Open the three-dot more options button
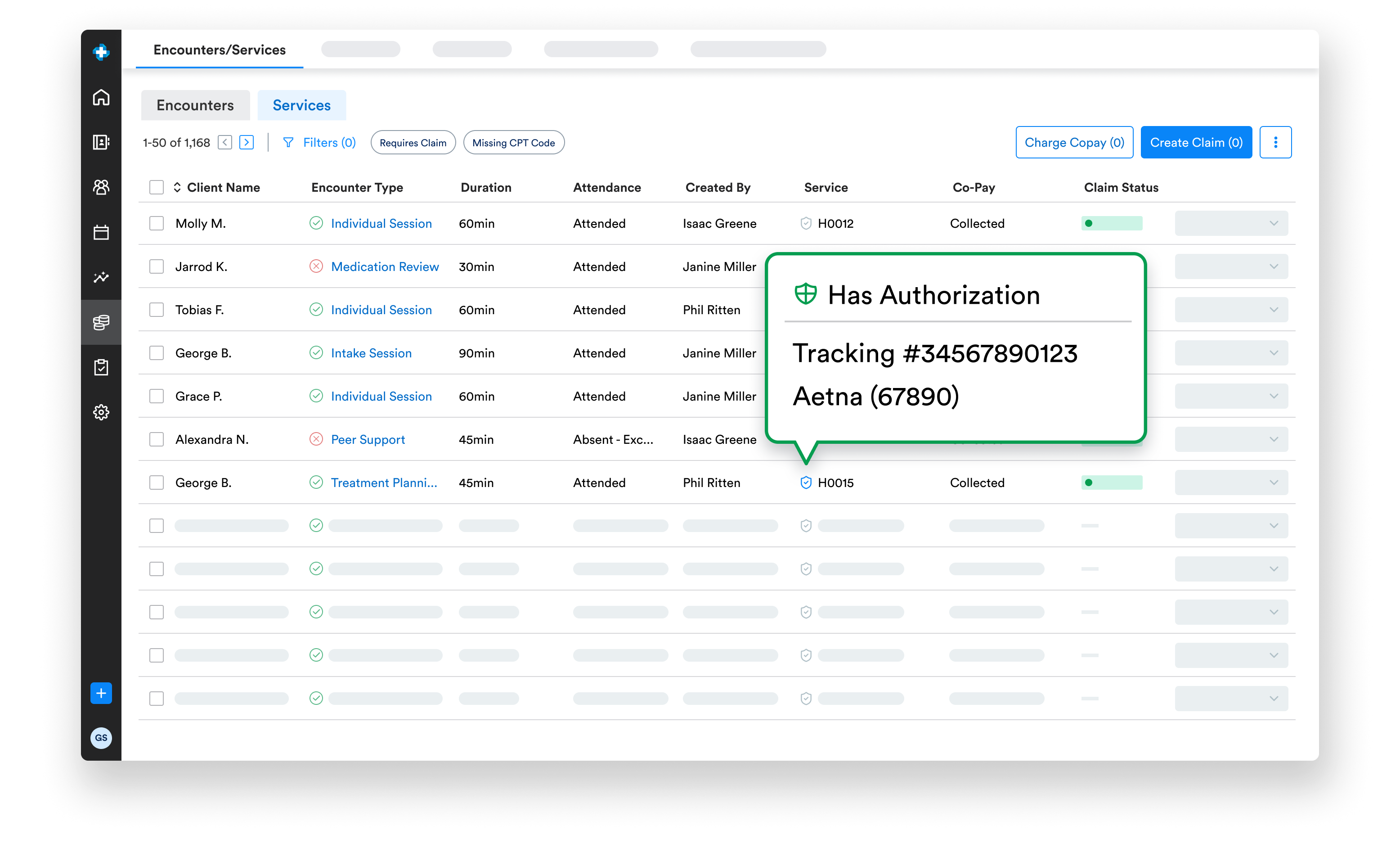 coord(1275,142)
